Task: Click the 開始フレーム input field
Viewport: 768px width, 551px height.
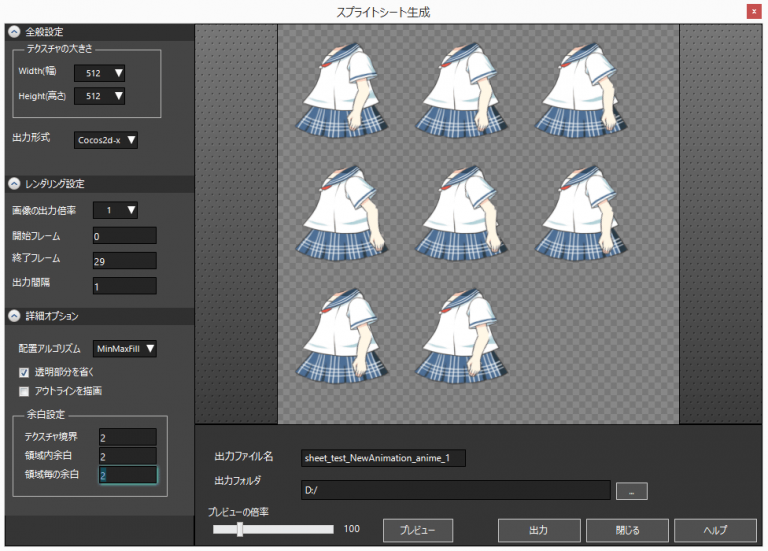Action: (124, 236)
